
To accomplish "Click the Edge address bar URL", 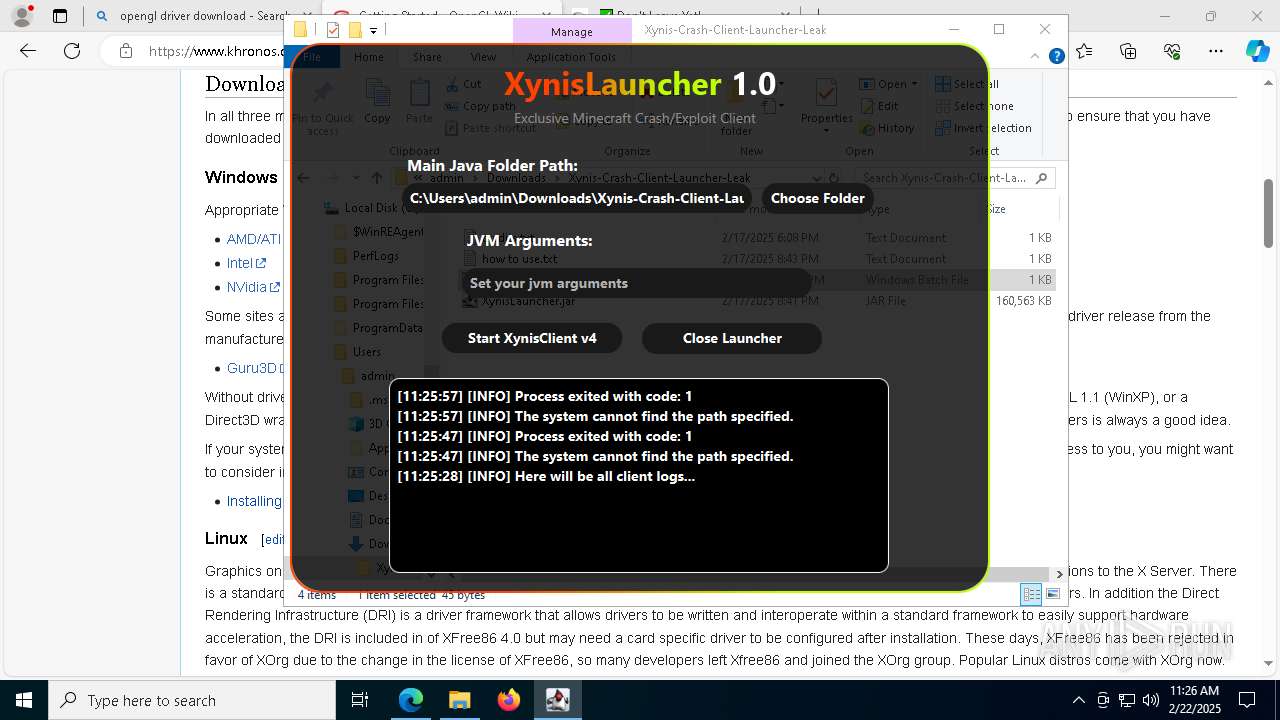I will point(216,51).
